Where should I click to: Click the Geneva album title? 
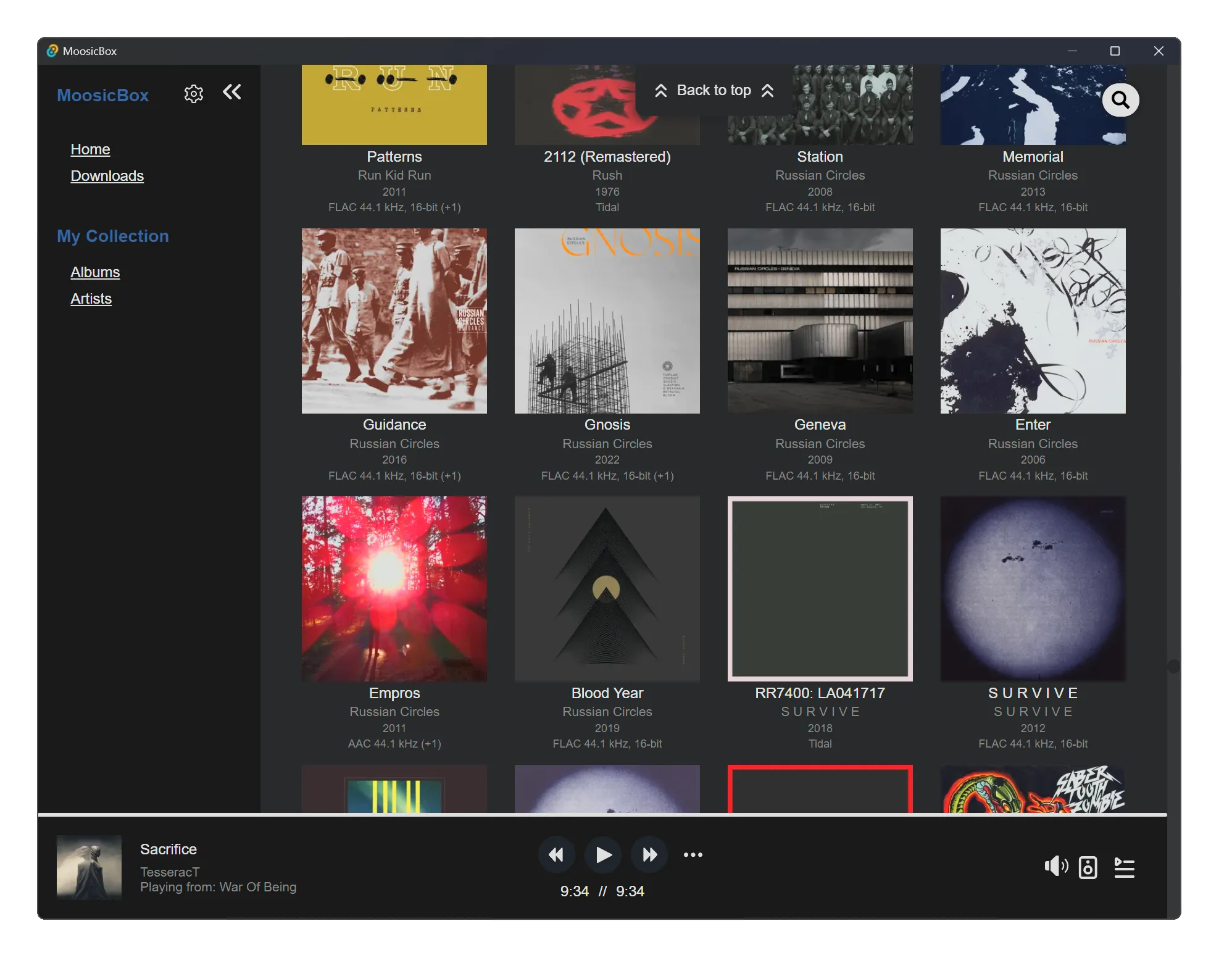pos(820,425)
